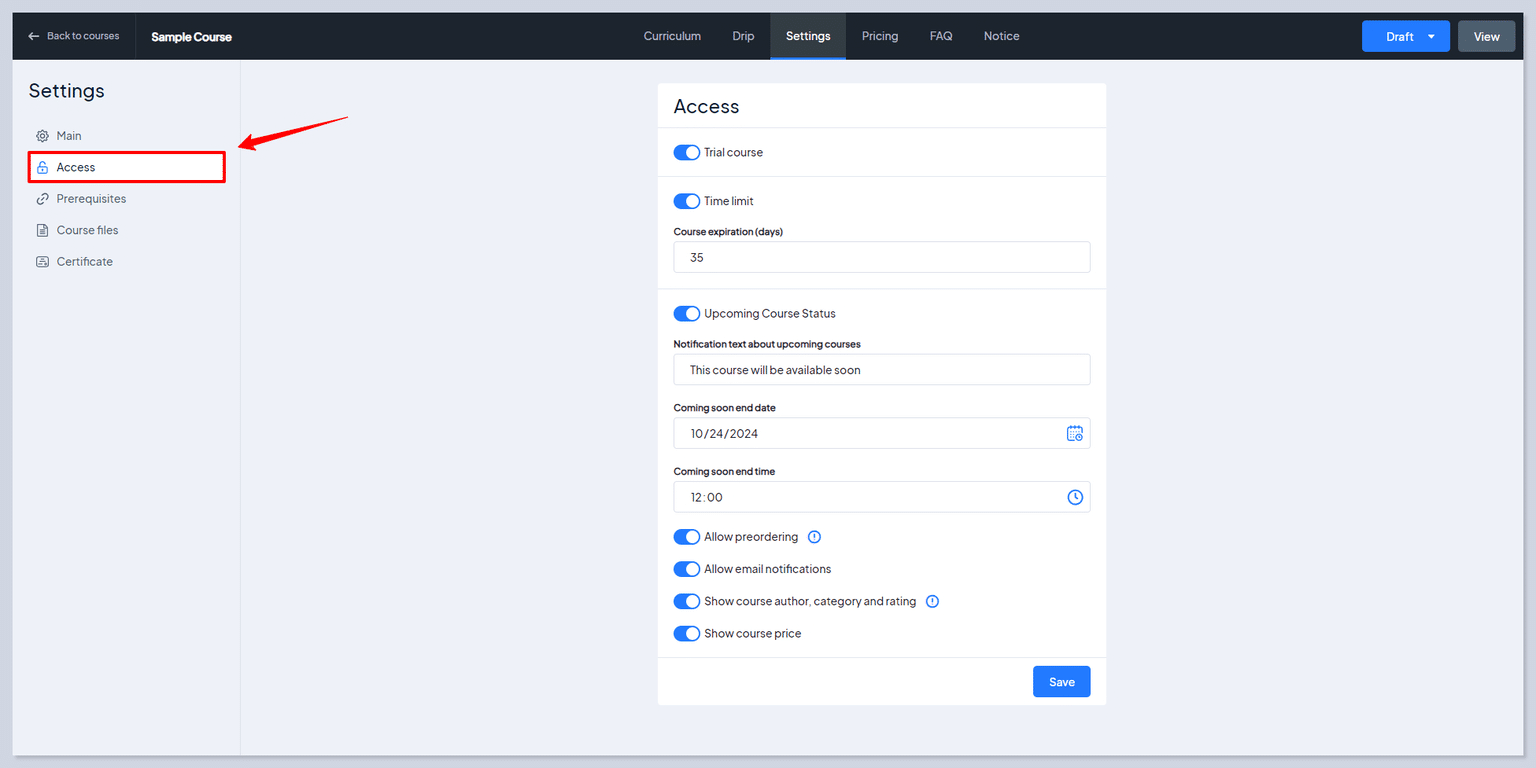
Task: Toggle off Show course price
Action: pyautogui.click(x=687, y=633)
